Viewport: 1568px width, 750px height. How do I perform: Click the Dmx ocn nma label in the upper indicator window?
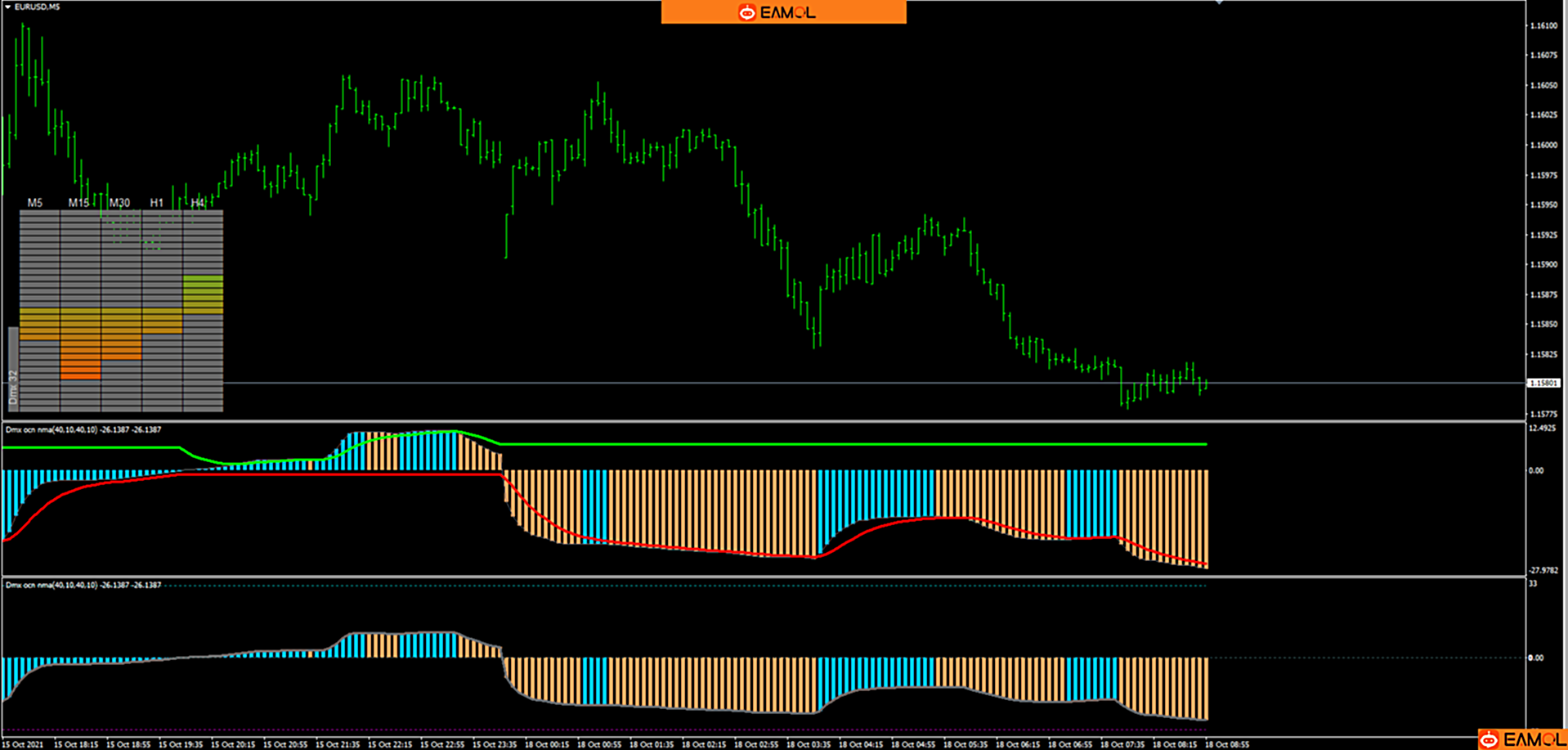tap(83, 429)
